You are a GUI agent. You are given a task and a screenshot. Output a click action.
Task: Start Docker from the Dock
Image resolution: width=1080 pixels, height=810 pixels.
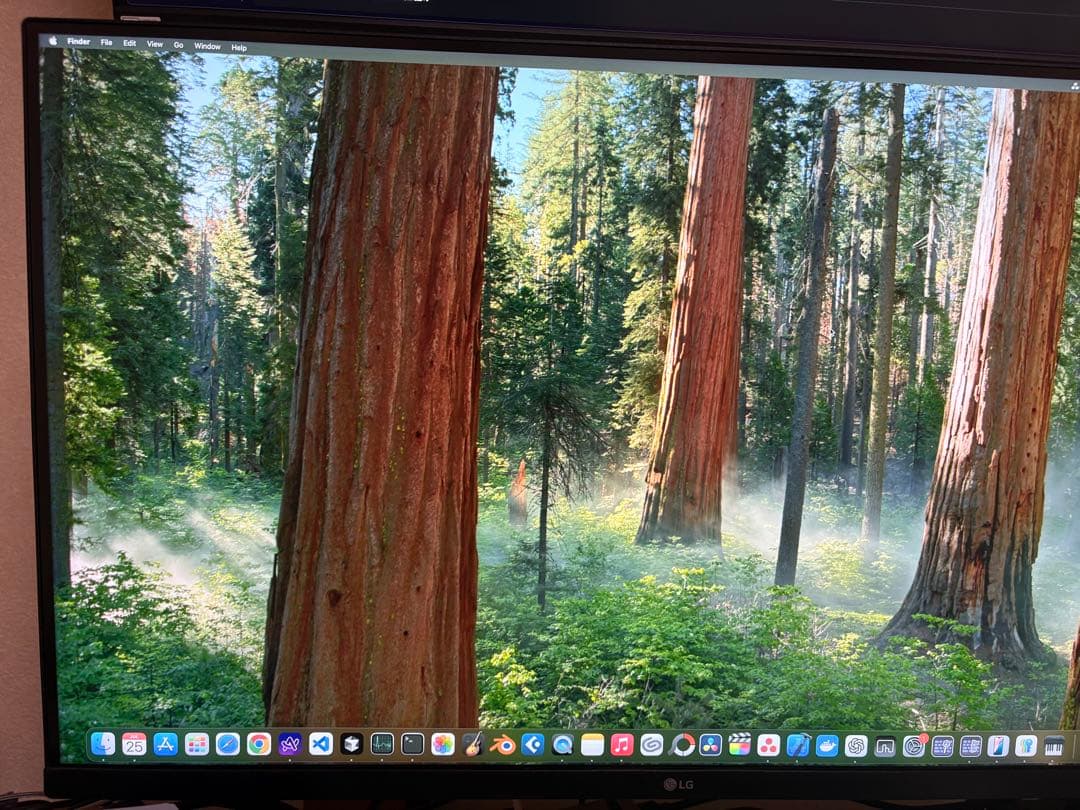coord(827,745)
